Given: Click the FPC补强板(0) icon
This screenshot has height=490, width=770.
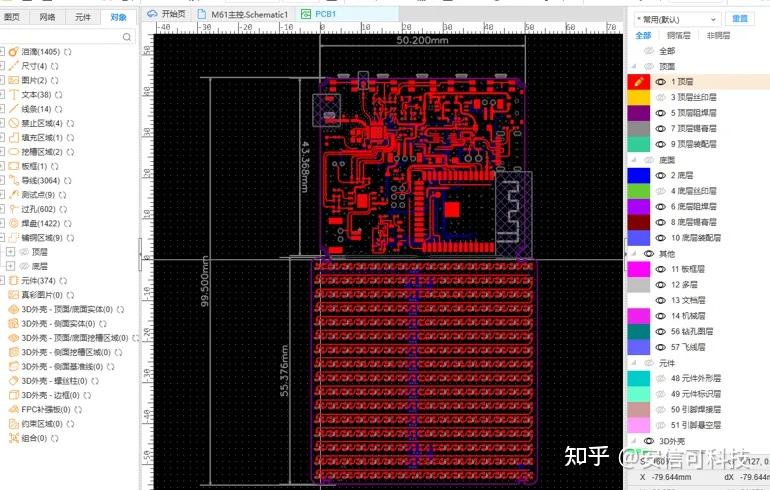Looking at the screenshot, I should point(14,409).
